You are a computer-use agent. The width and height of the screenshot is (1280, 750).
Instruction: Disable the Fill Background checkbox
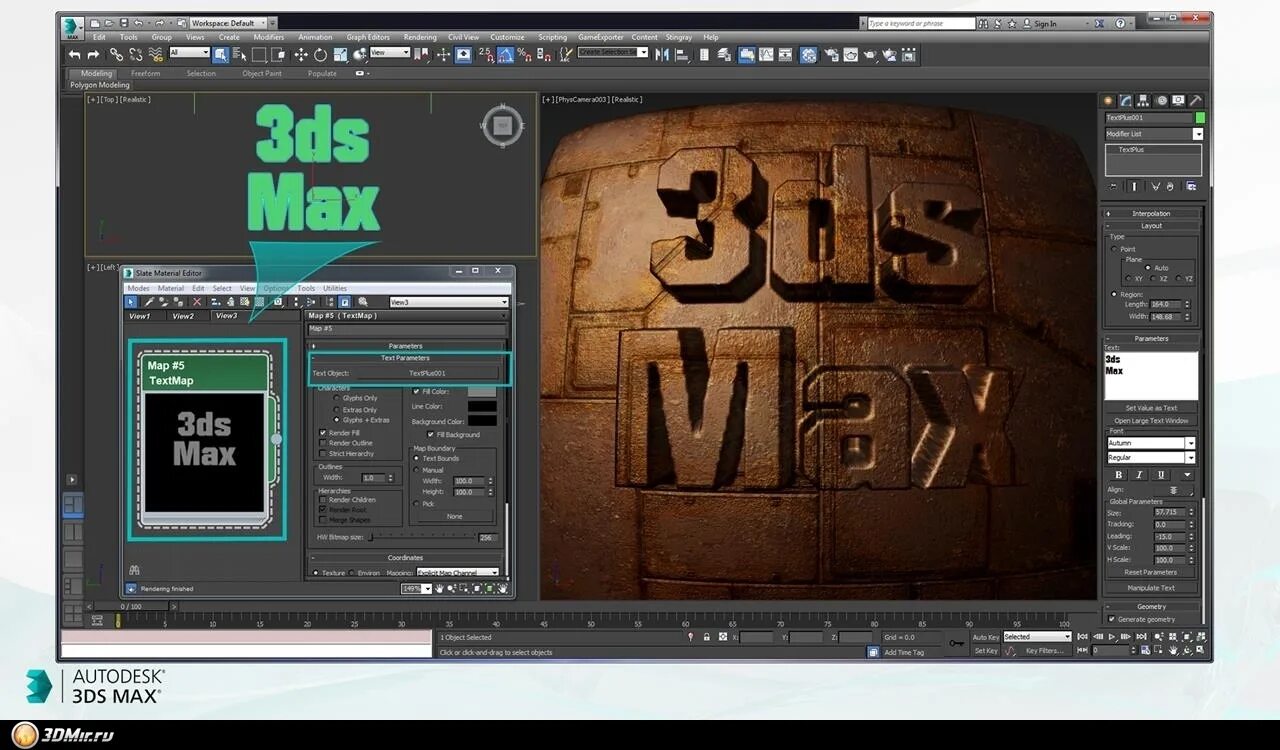(x=430, y=434)
